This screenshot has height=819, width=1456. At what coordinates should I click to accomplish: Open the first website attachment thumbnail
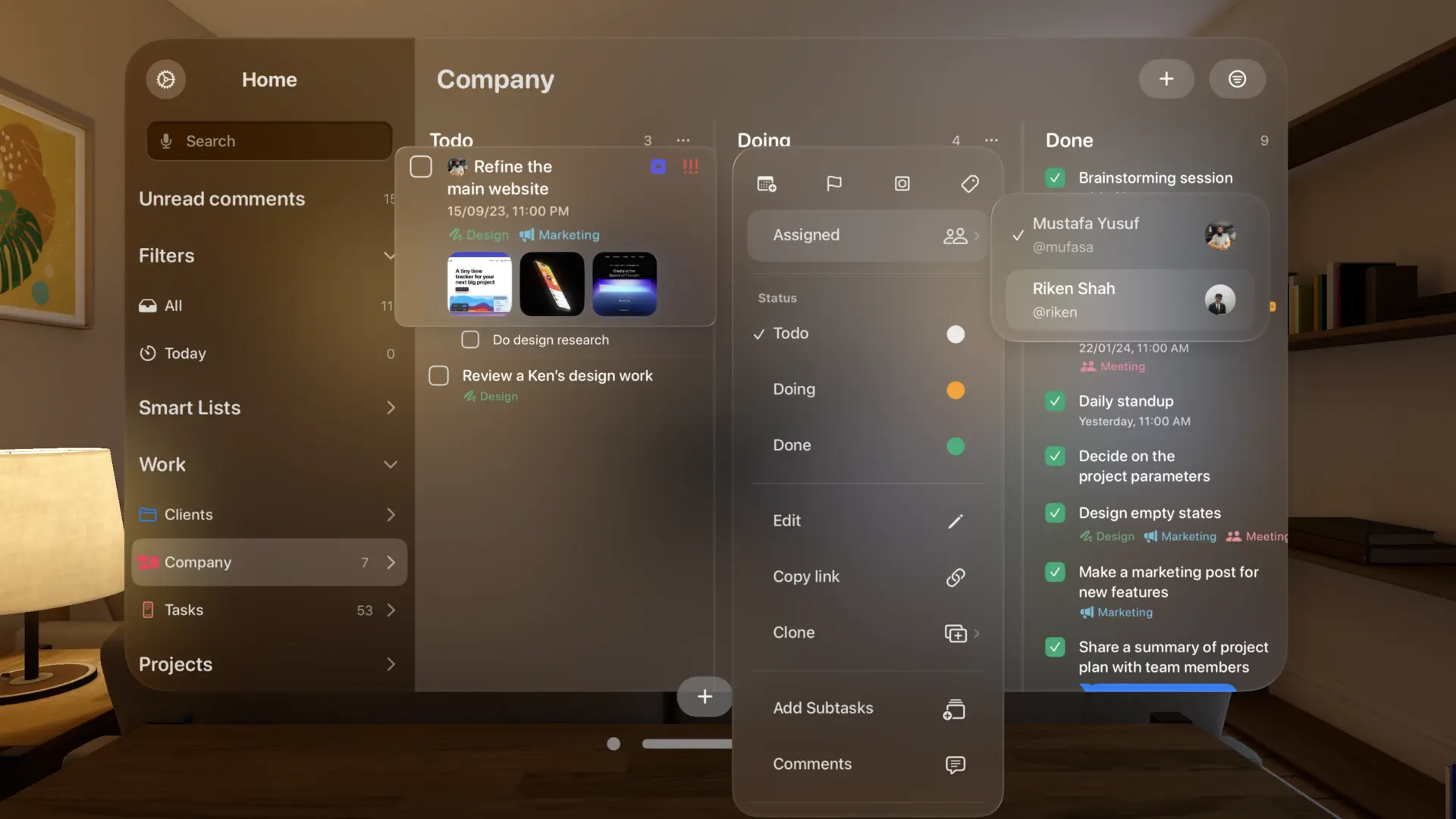coord(479,284)
